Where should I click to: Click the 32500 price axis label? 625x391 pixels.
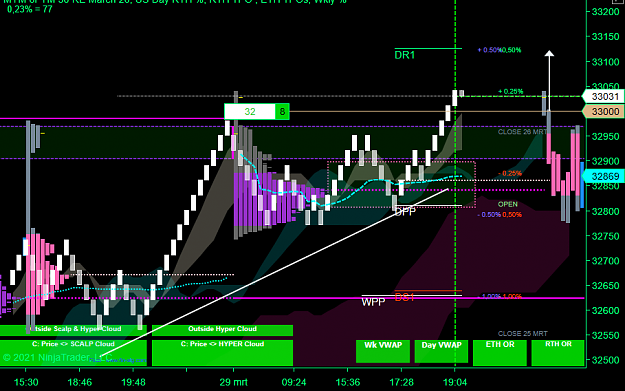pyautogui.click(x=605, y=360)
